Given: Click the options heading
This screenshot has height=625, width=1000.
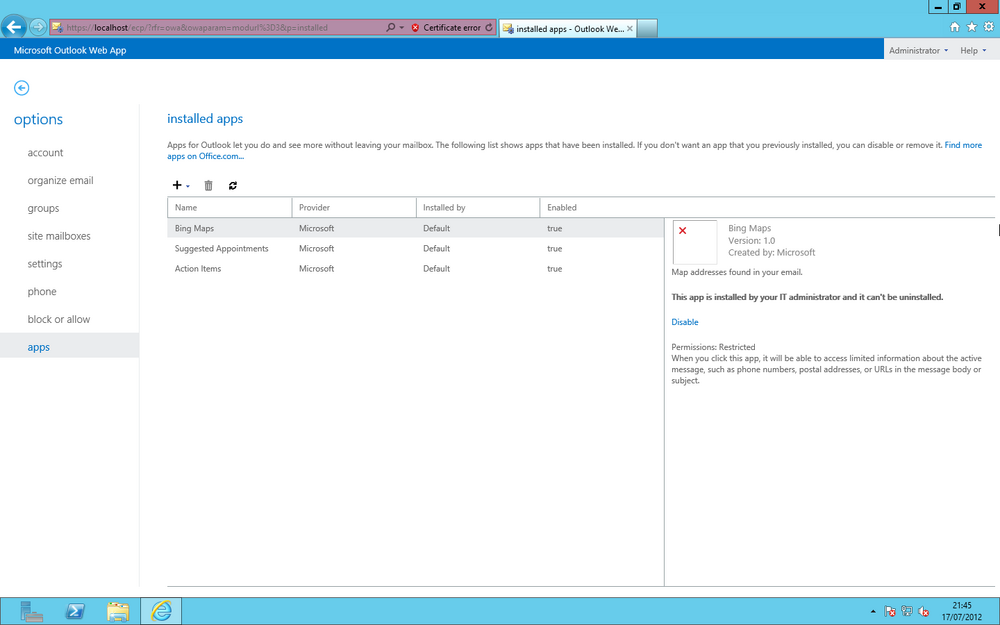Looking at the screenshot, I should [x=38, y=119].
